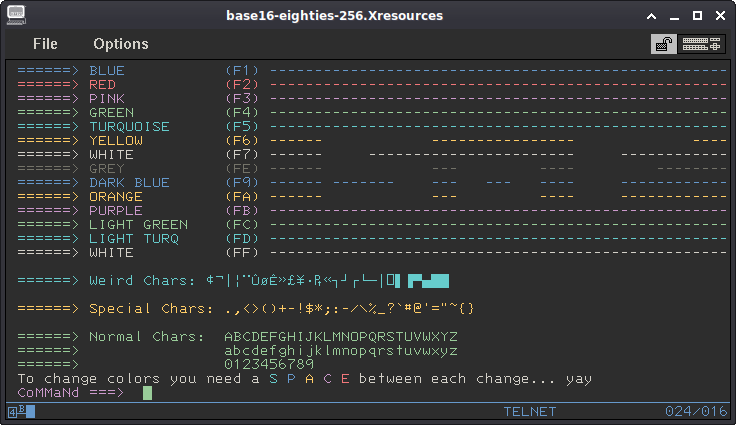
Task: Click the uppercase alphabet ABCDEFGHIJKLMNOPQRSTUVWXYZ line
Action: 341,337
